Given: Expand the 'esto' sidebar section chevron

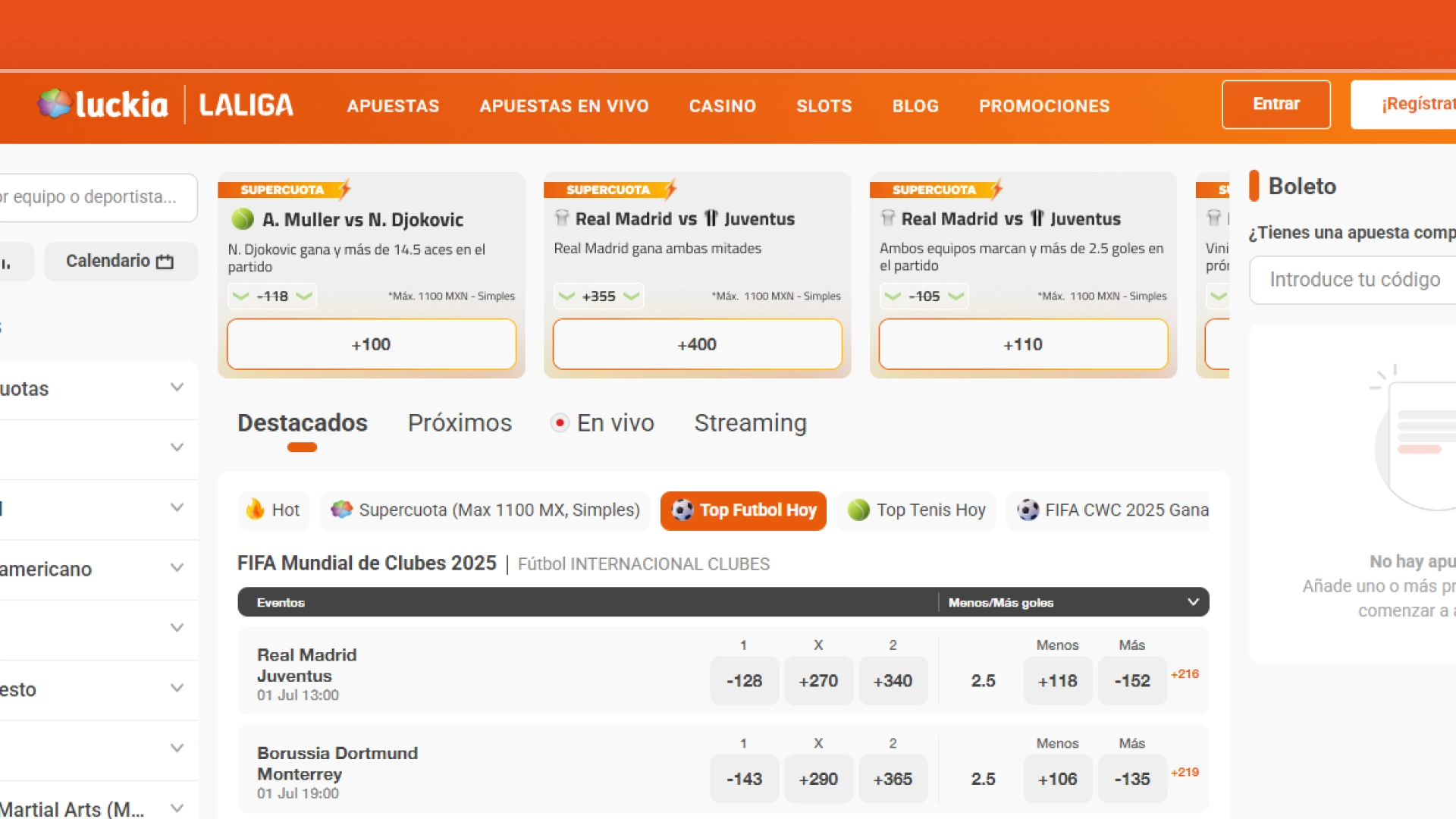Looking at the screenshot, I should (177, 689).
